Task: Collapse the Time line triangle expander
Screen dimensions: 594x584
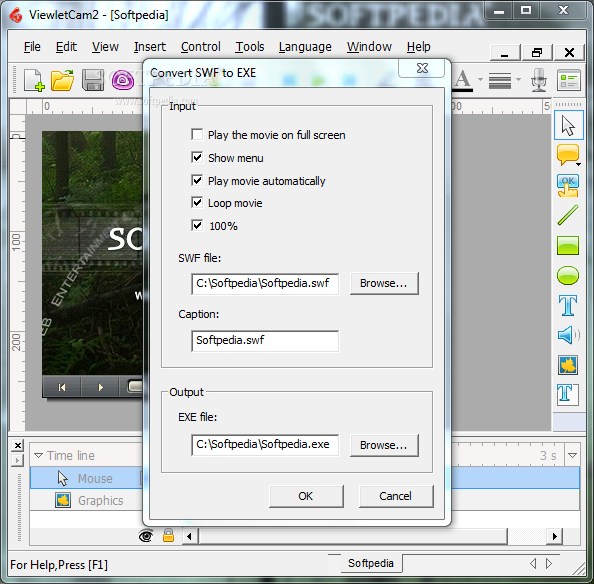Action: point(38,455)
